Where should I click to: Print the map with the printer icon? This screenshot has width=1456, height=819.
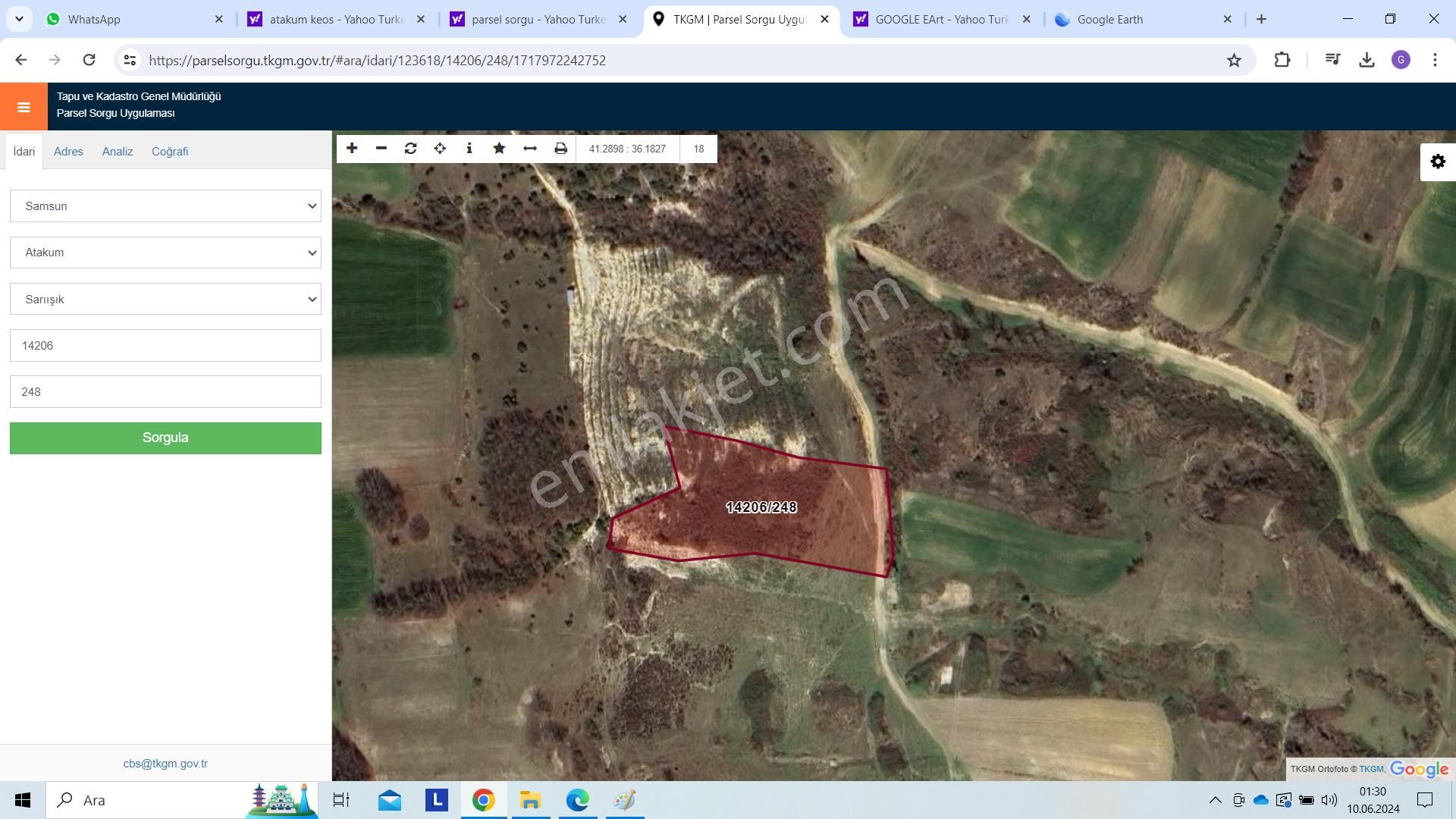tap(560, 149)
